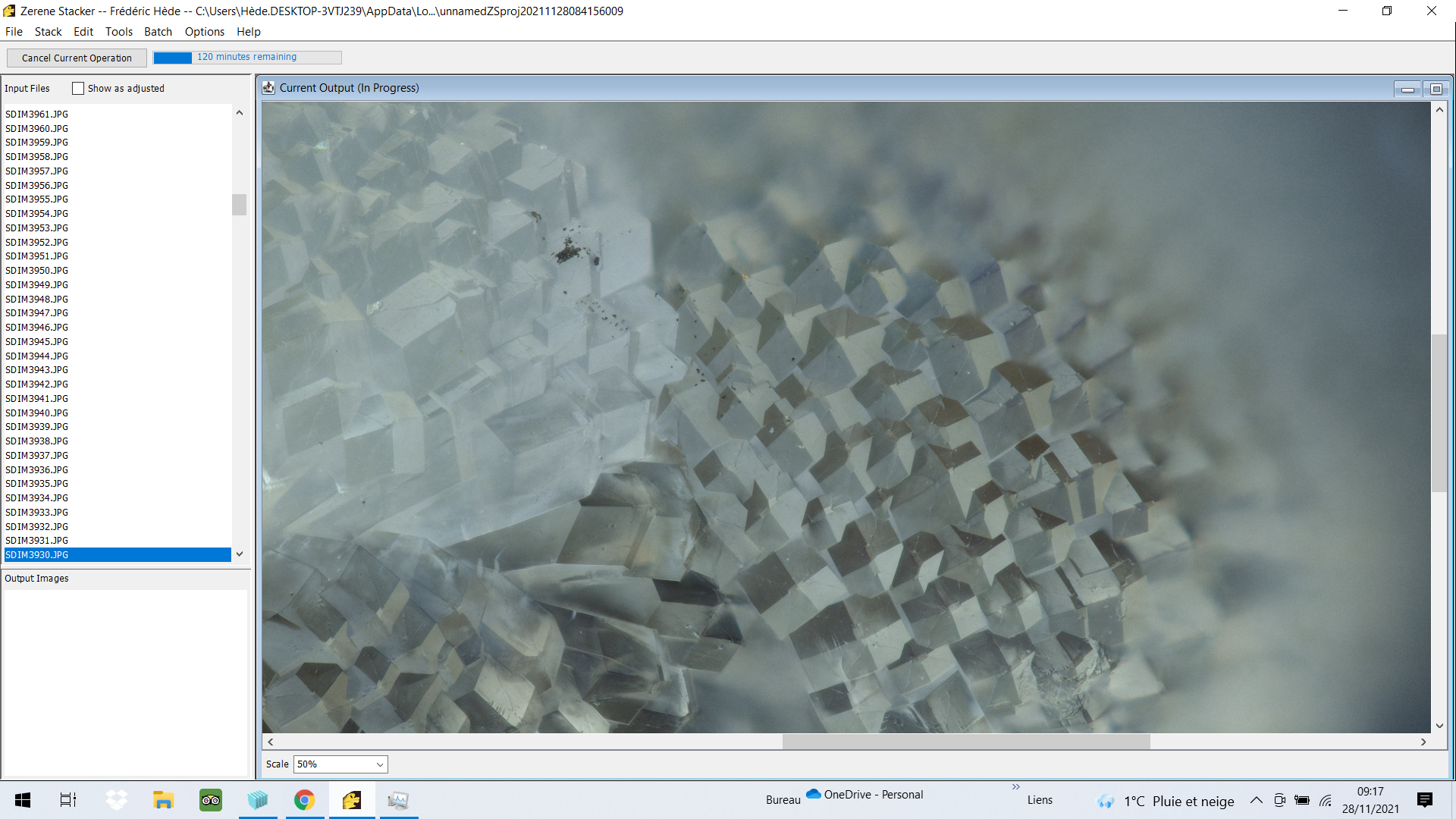1456x819 pixels.
Task: Click the input files list down arrow
Action: click(240, 554)
